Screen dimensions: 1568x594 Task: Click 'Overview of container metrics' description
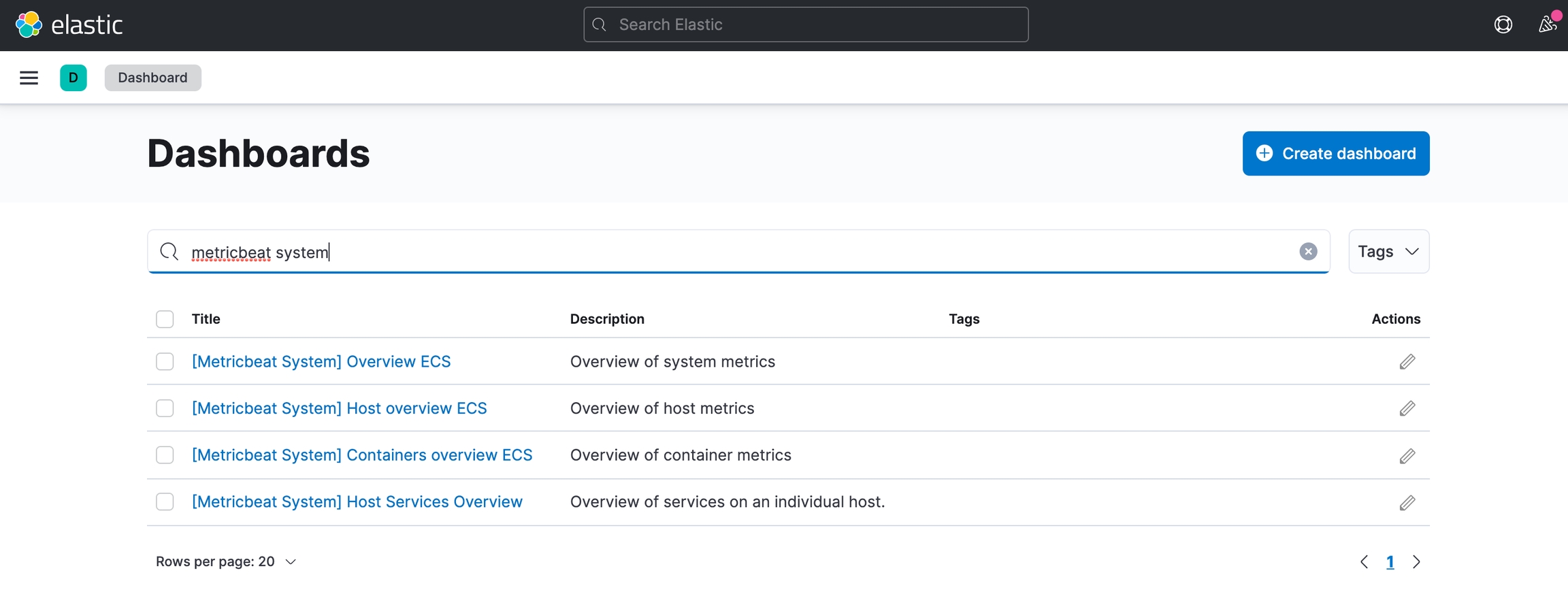681,455
